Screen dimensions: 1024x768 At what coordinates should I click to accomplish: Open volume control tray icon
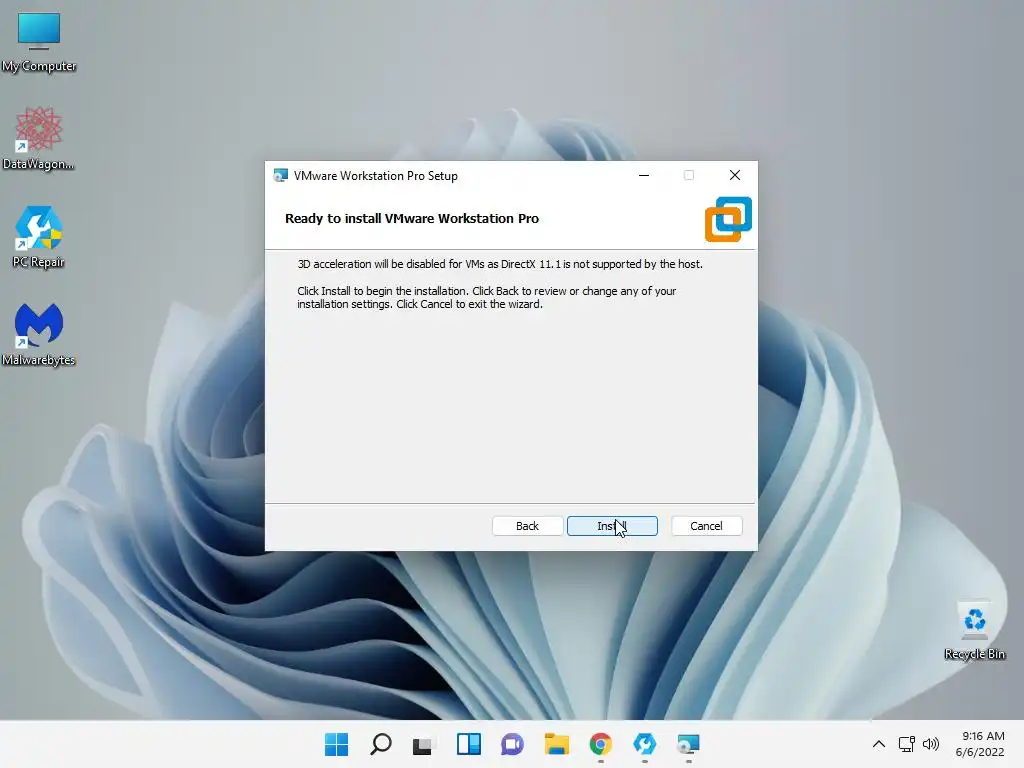pos(931,744)
